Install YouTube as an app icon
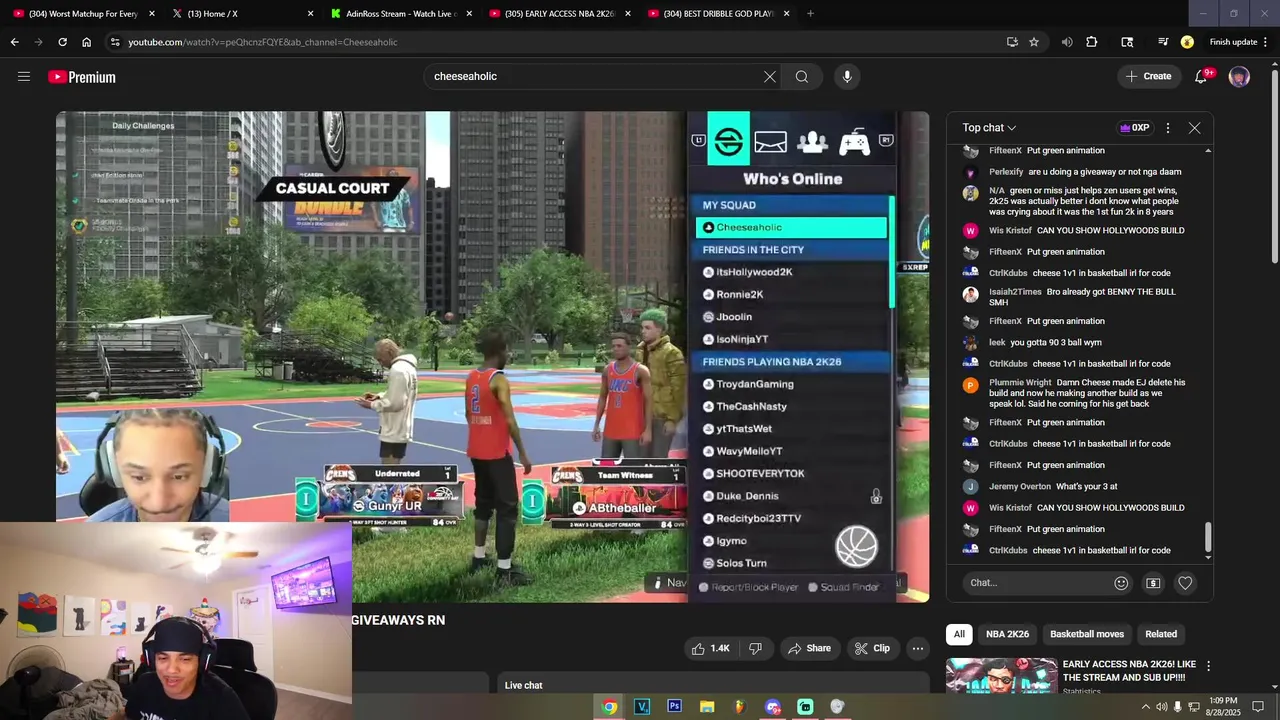 pos(1012,42)
